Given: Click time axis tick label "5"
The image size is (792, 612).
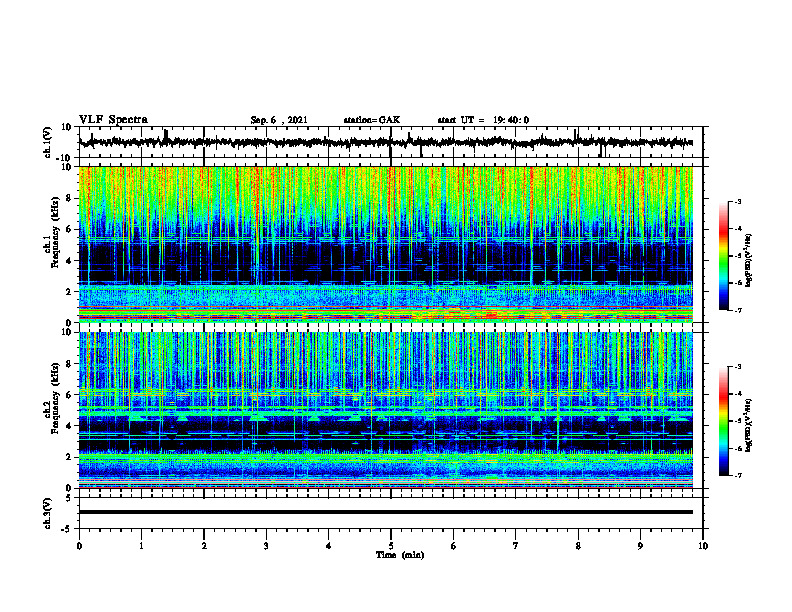Looking at the screenshot, I should (x=391, y=546).
